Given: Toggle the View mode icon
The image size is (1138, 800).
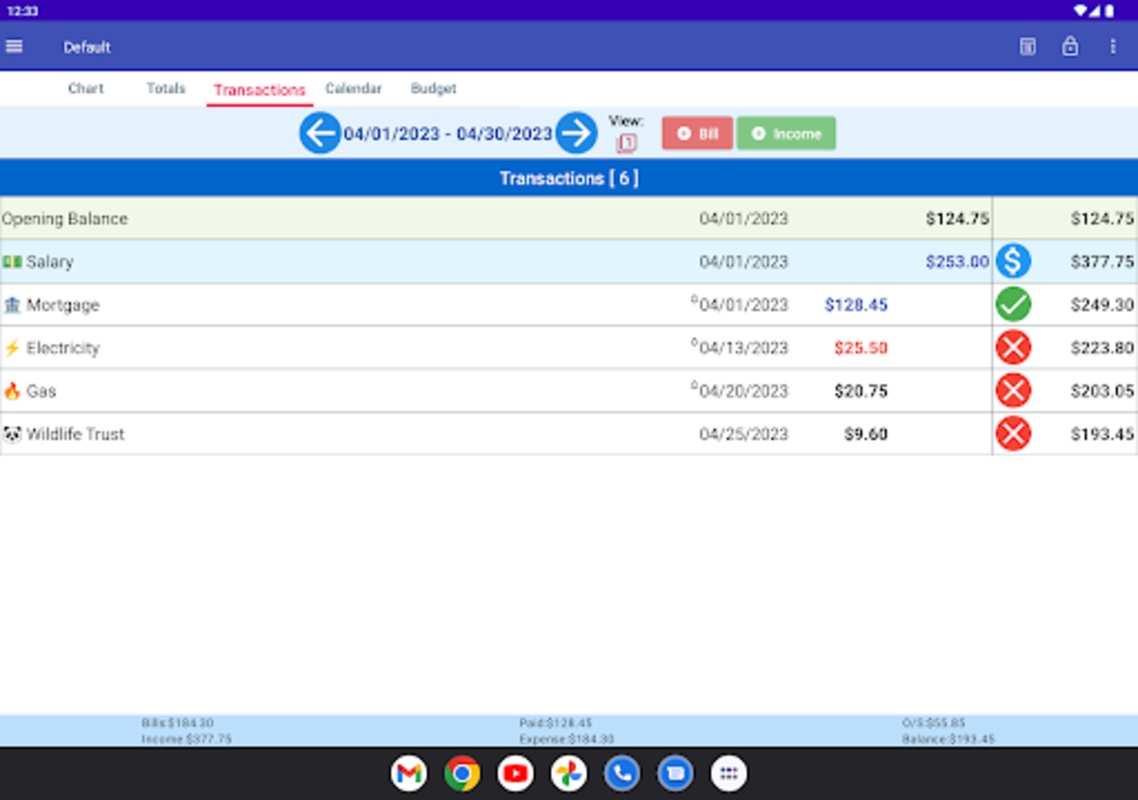Looking at the screenshot, I should 626,142.
